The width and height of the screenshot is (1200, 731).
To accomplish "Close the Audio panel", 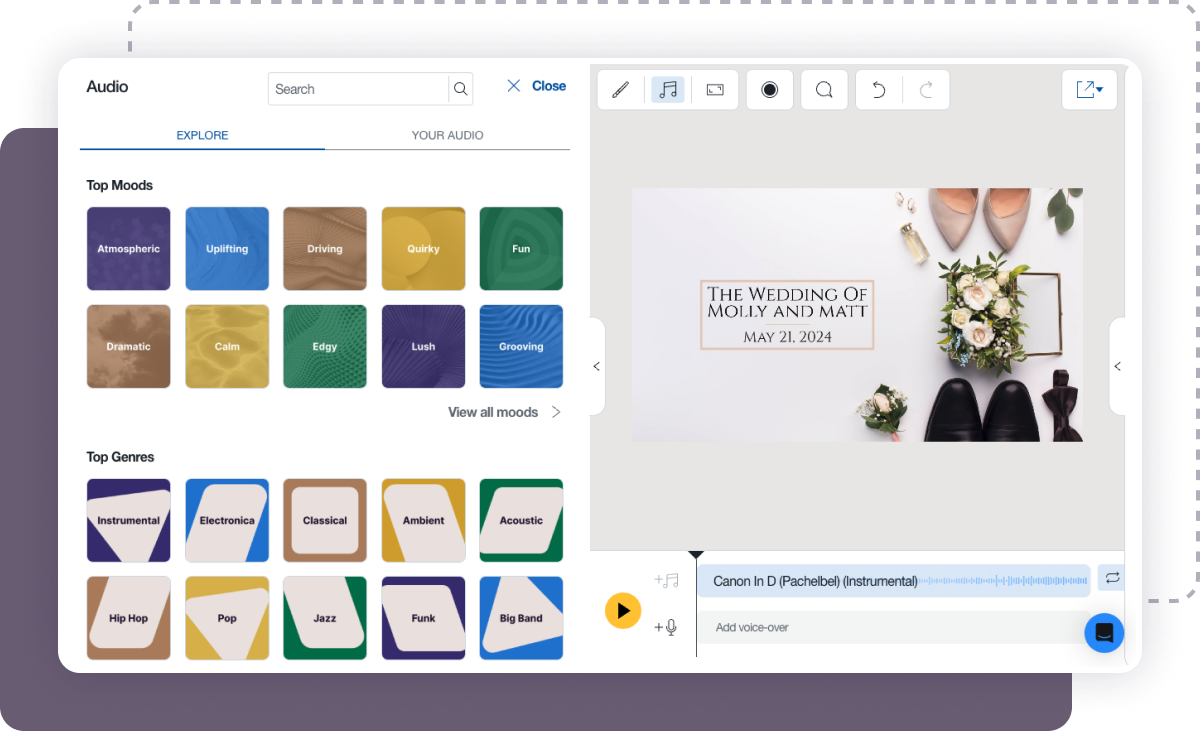I will (535, 86).
